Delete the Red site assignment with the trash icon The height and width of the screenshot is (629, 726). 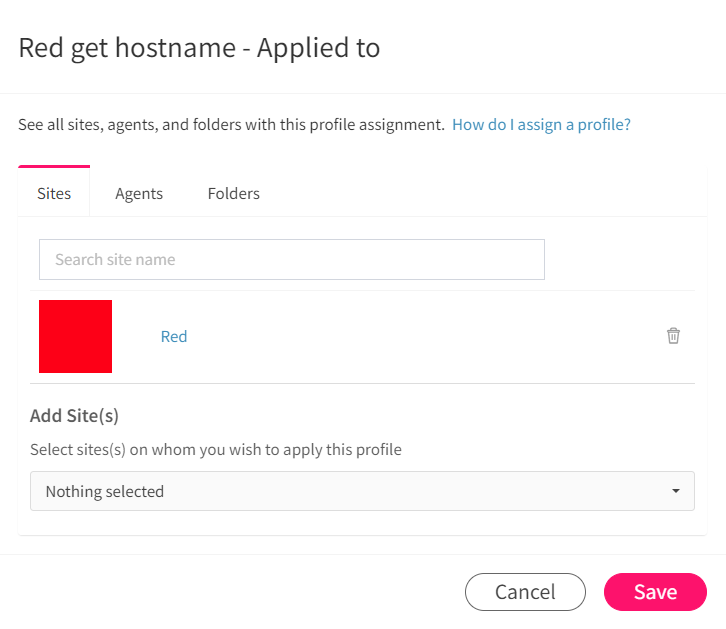(x=673, y=336)
